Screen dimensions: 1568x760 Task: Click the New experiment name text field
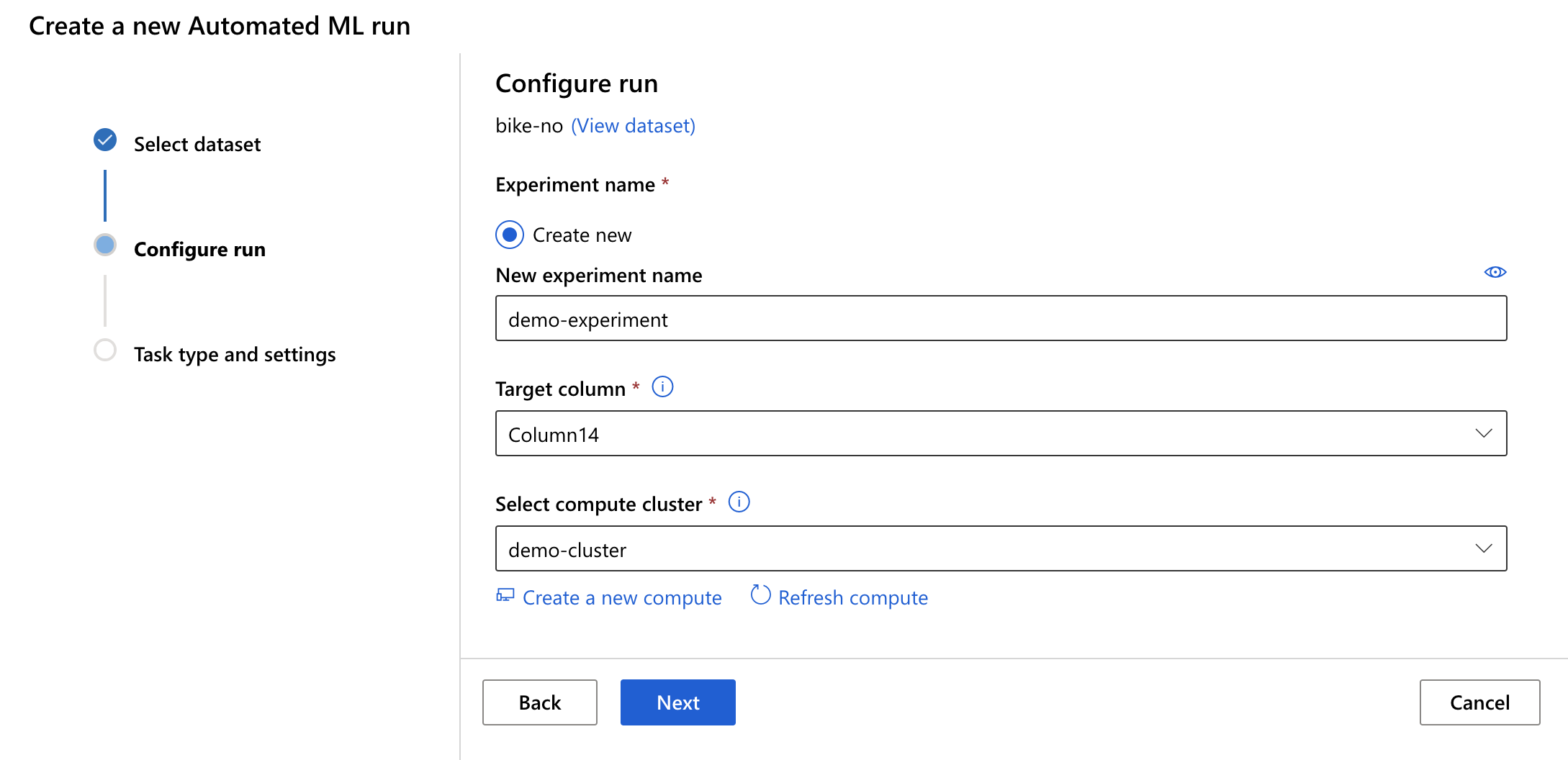[1001, 318]
